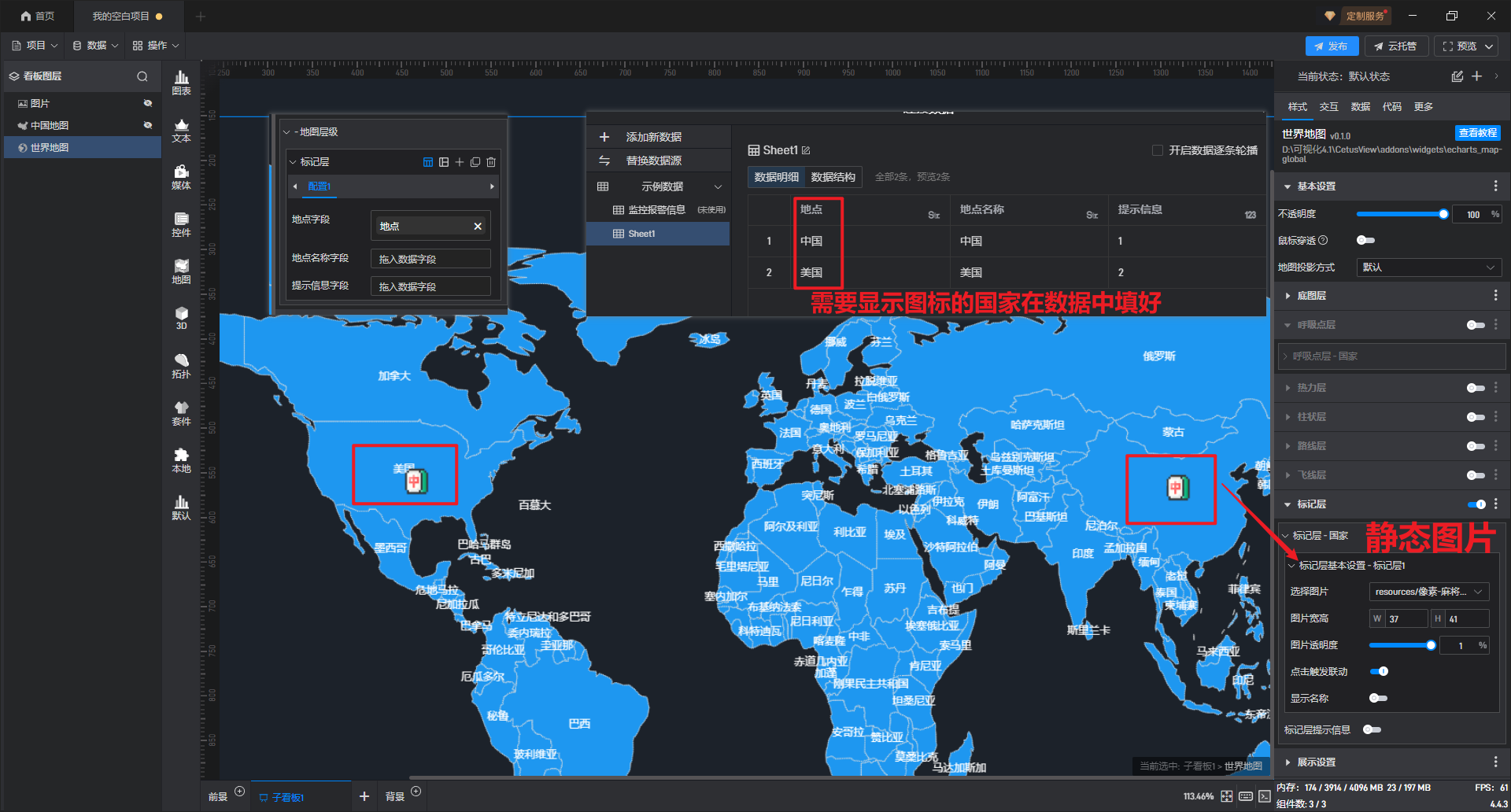
Task: Open the 地图 map component panel
Action: (181, 271)
